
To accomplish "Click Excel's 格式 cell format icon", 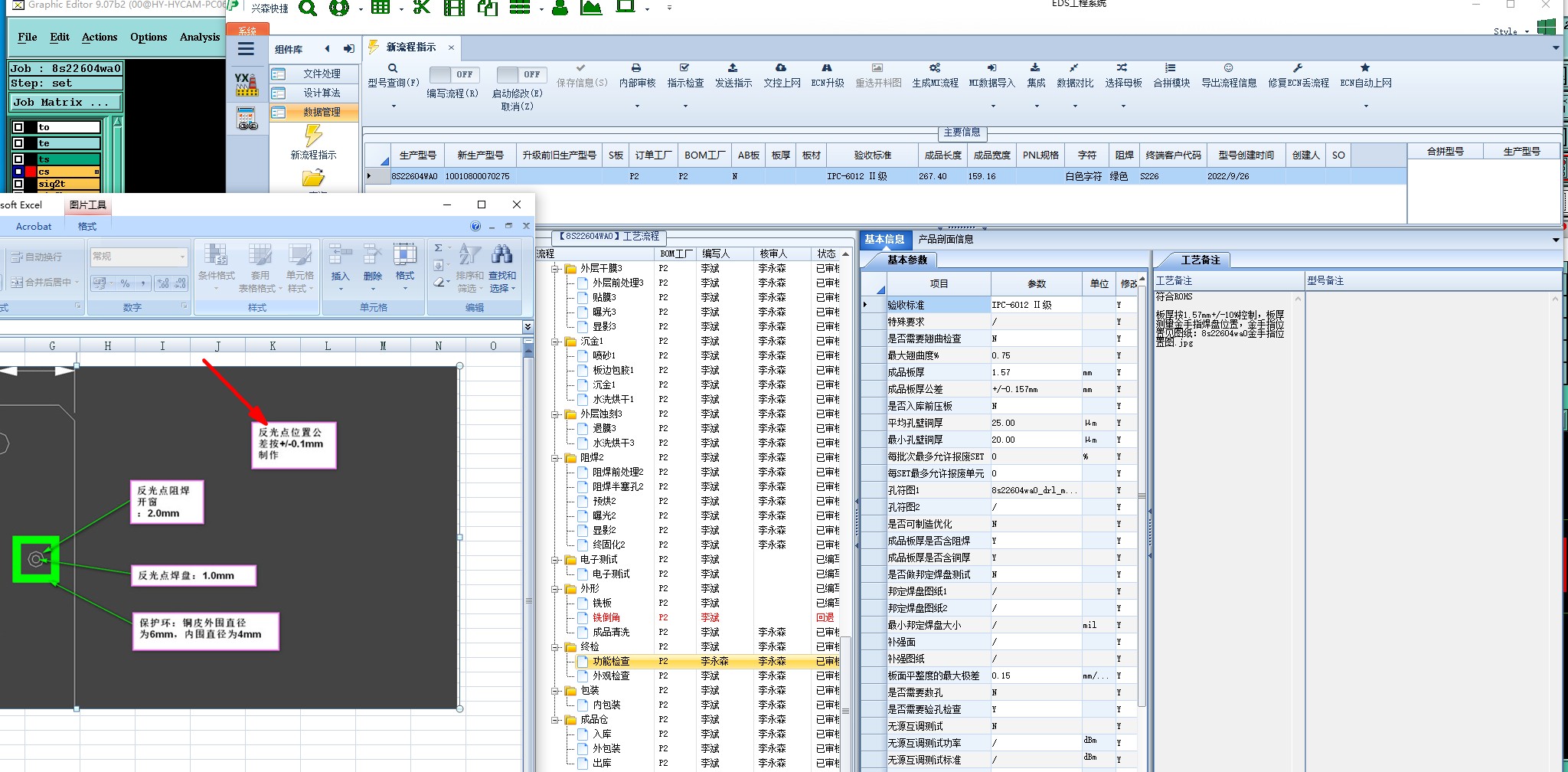I will [x=404, y=254].
